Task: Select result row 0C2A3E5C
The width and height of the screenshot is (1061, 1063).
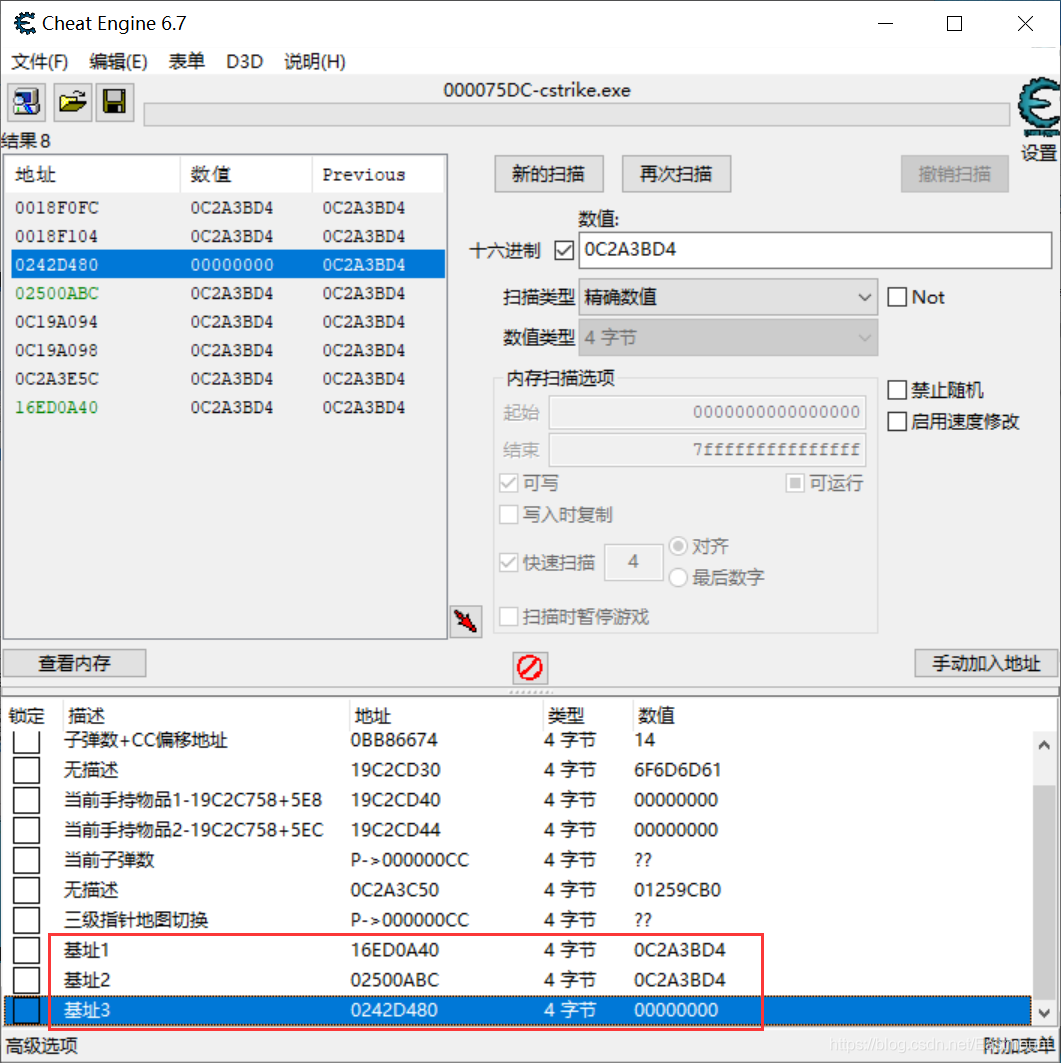Action: 228,379
